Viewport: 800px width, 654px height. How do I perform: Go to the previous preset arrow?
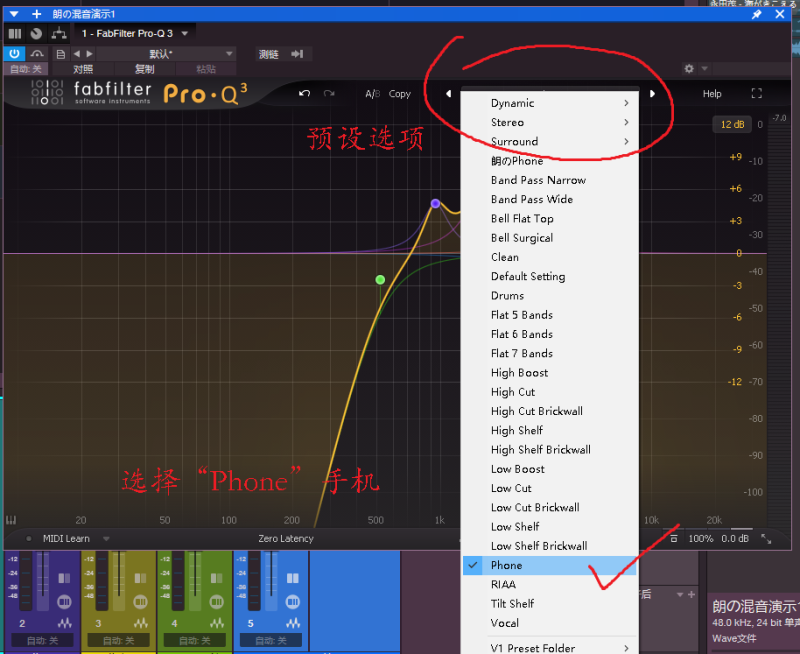click(x=448, y=94)
